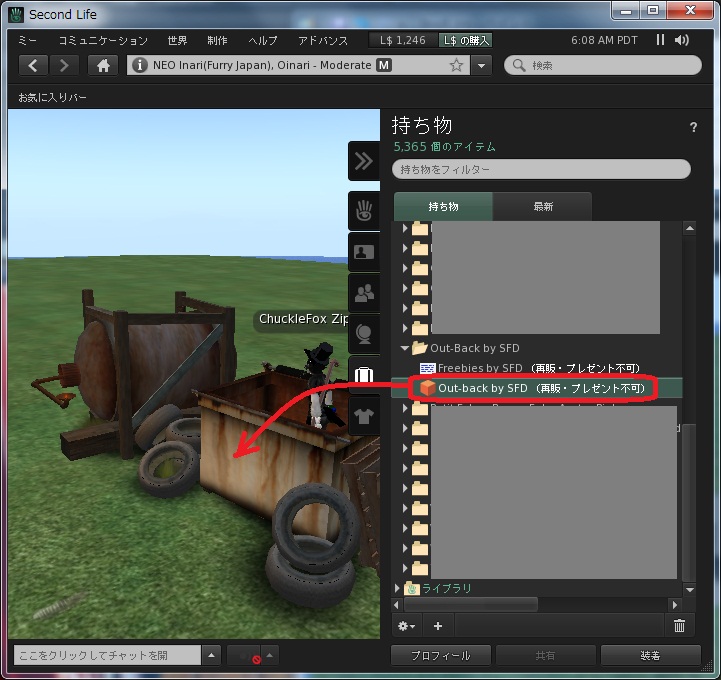
Task: Click the プロフィール button
Action: pyautogui.click(x=441, y=656)
